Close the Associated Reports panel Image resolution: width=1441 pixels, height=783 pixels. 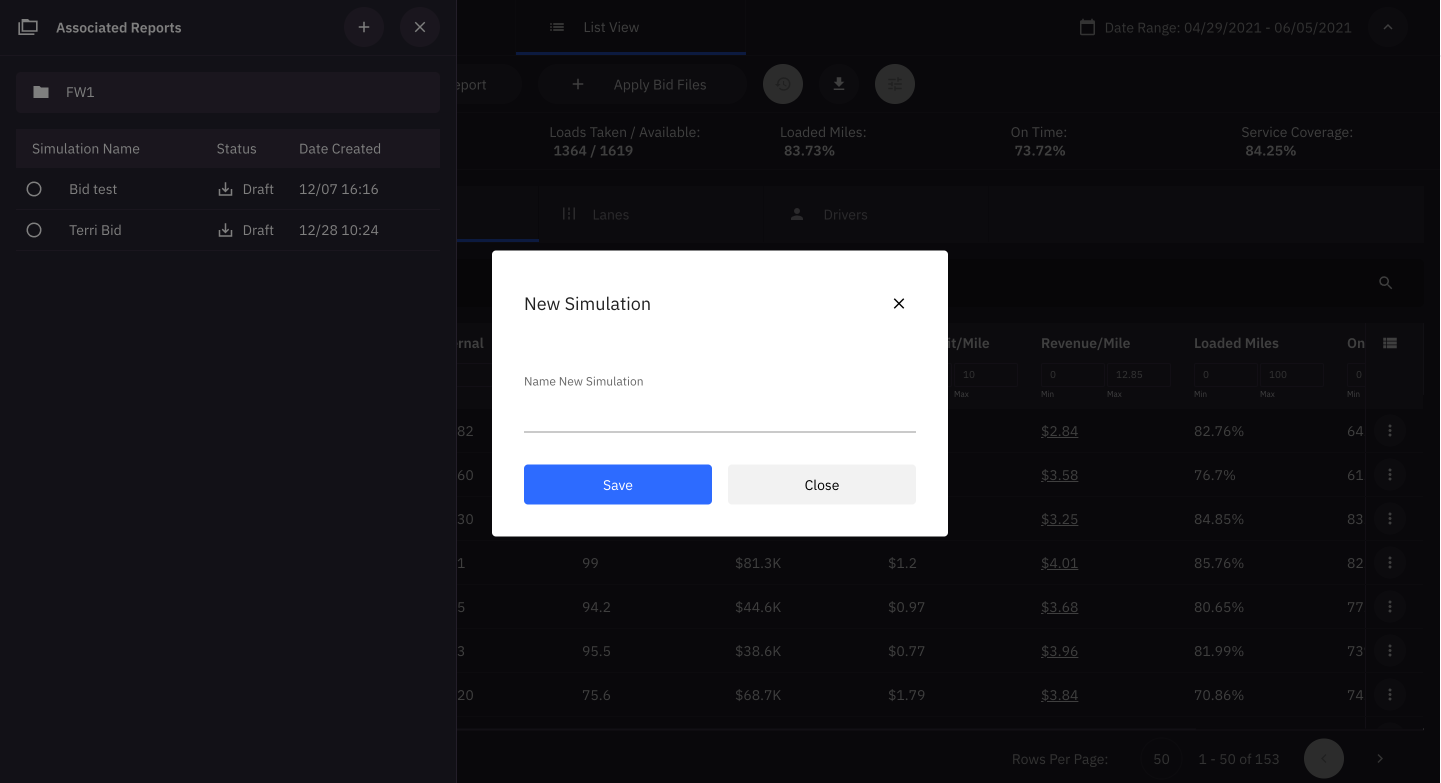[x=420, y=27]
